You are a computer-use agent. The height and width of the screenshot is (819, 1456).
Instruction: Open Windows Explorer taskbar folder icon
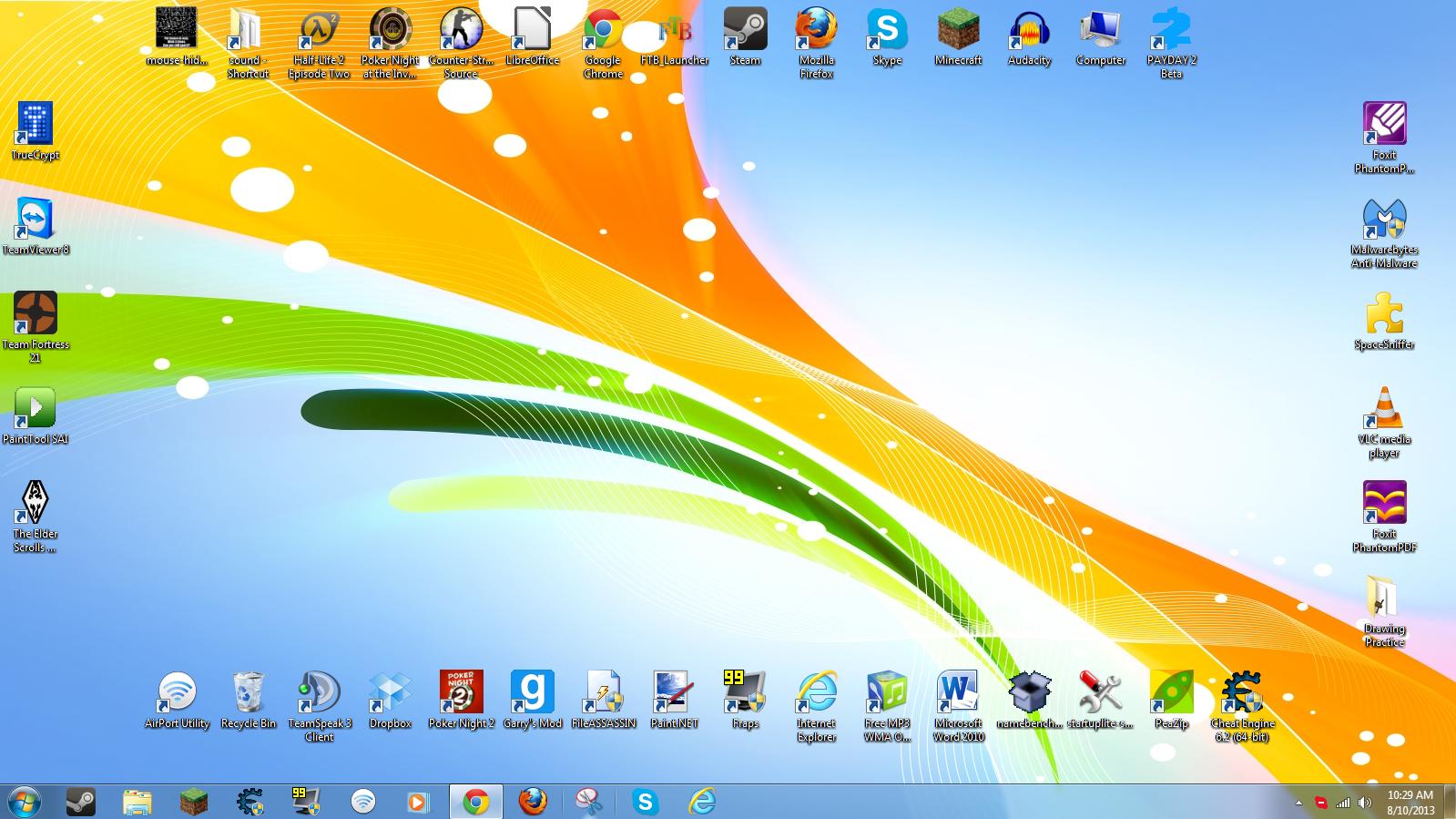coord(137,802)
